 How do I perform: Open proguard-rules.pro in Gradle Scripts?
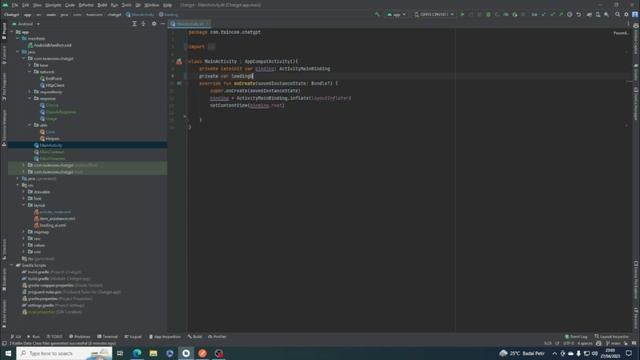(x=71, y=292)
